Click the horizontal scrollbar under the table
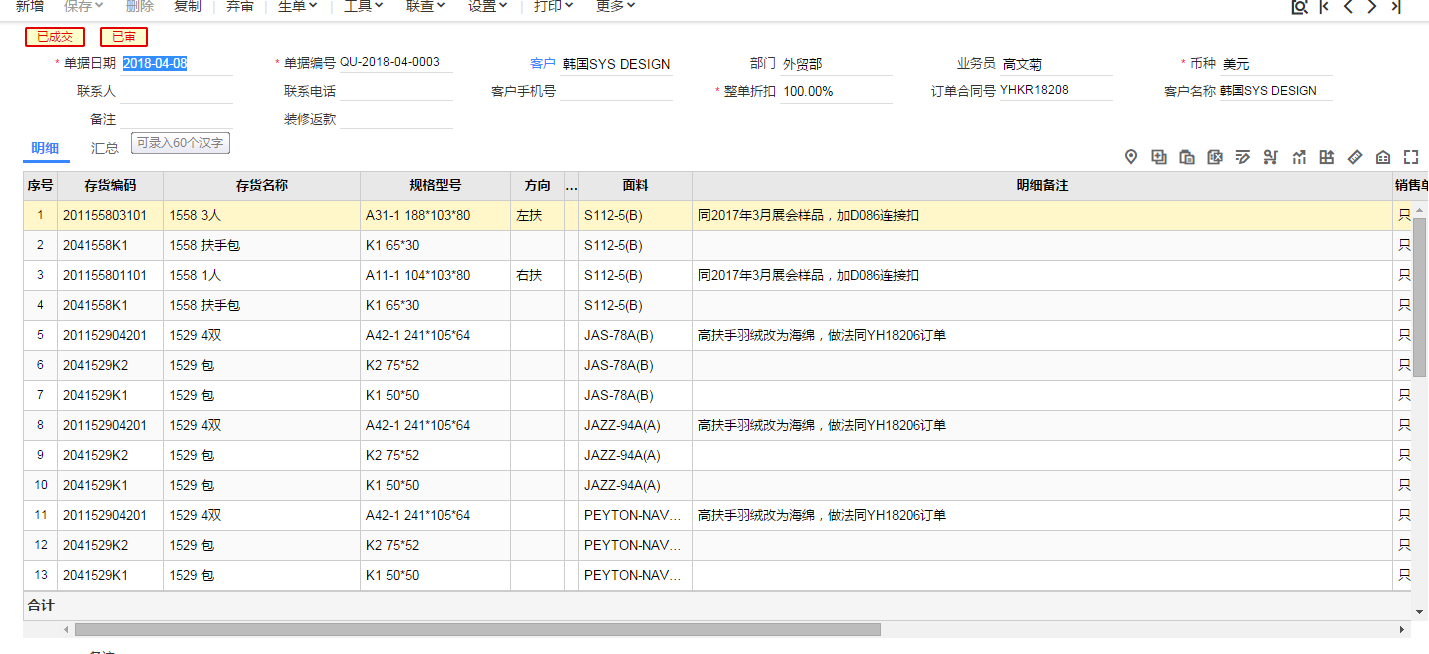This screenshot has width=1429, height=654. [477, 630]
